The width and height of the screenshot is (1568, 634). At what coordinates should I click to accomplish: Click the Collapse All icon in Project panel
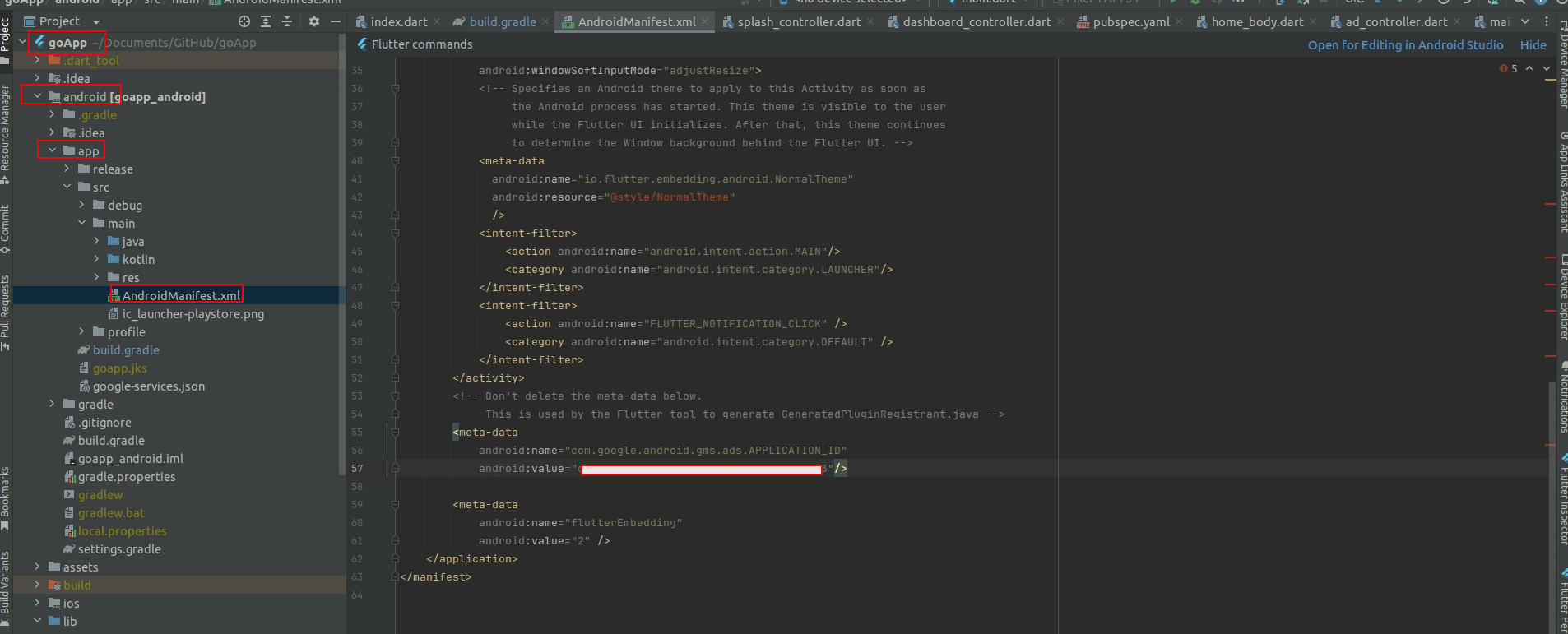pos(287,21)
